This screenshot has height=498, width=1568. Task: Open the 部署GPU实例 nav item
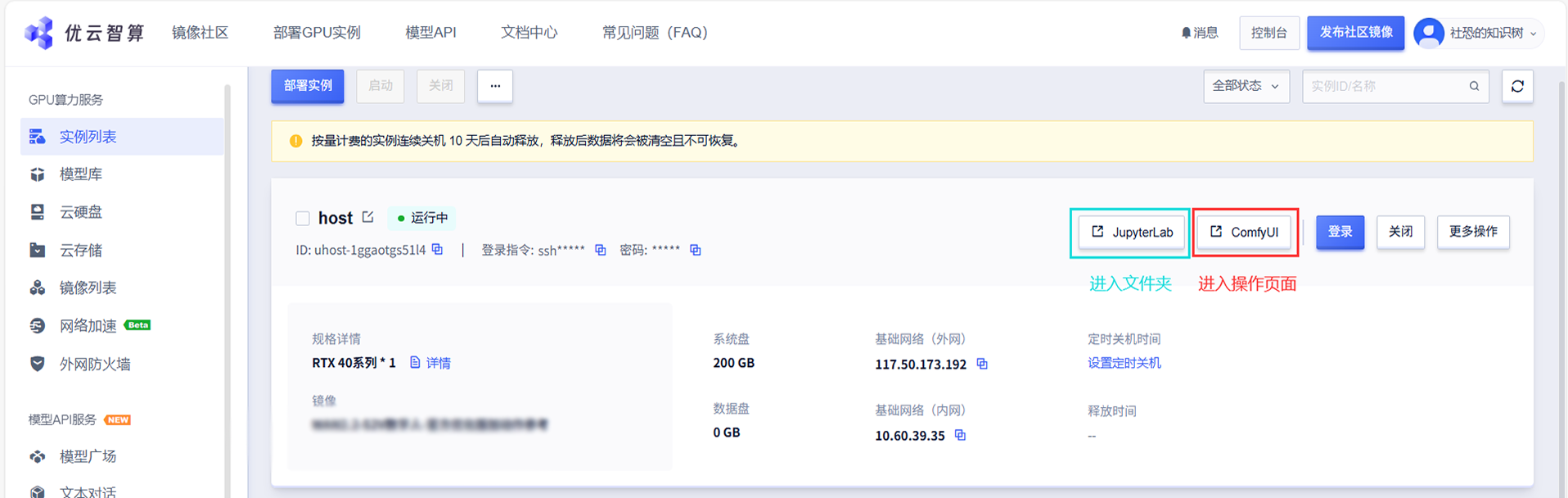[317, 33]
